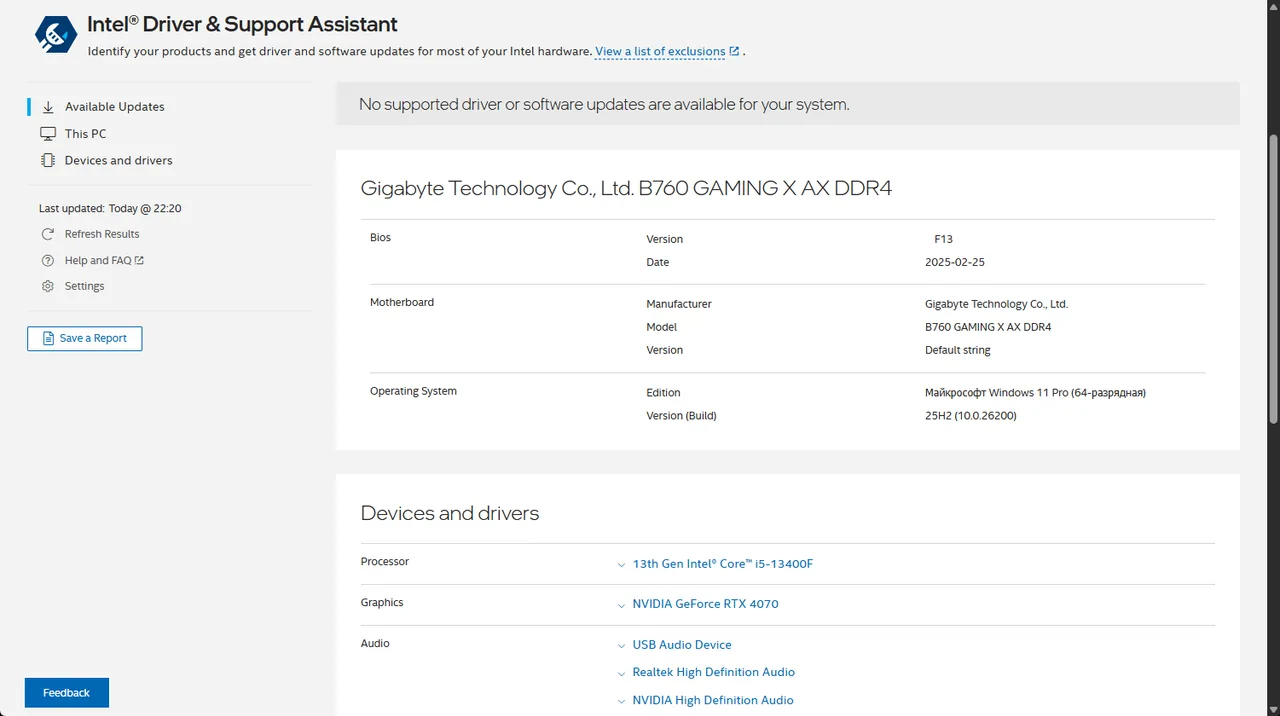
Task: Open Settings in sidebar
Action: [84, 286]
